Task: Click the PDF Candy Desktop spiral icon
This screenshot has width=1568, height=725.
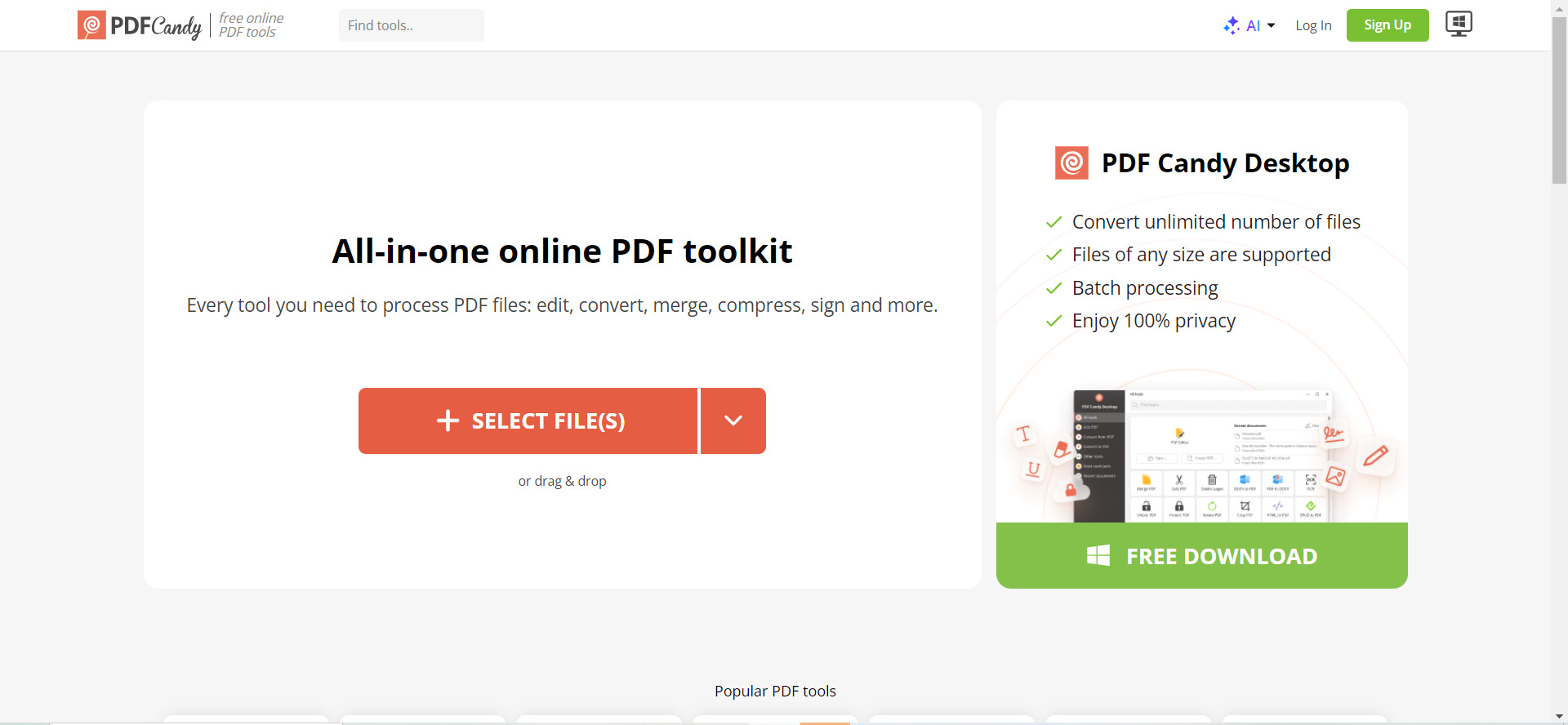Action: point(1071,163)
